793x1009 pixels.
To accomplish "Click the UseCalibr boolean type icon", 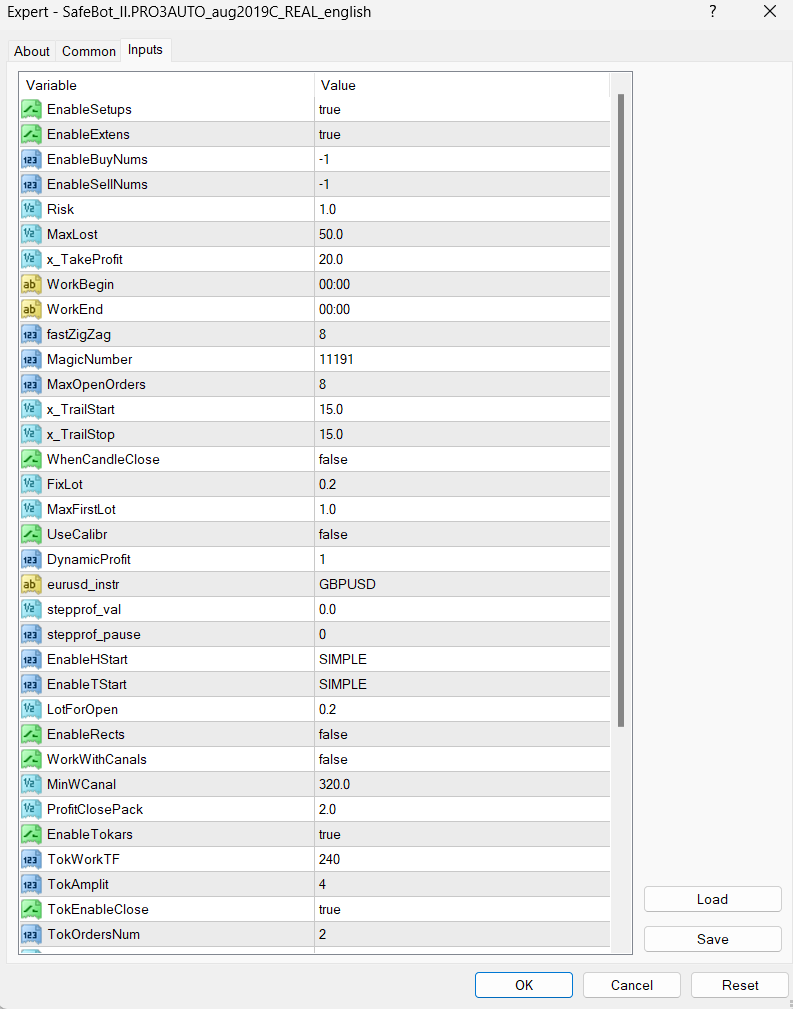I will (32, 535).
